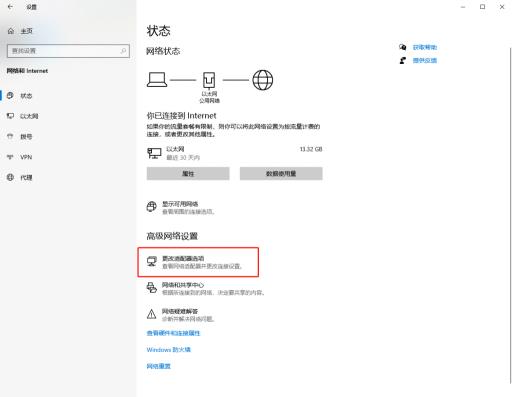The width and height of the screenshot is (512, 397).
Task: Select the 拨号 dial-up icon in sidebar
Action: [10, 136]
